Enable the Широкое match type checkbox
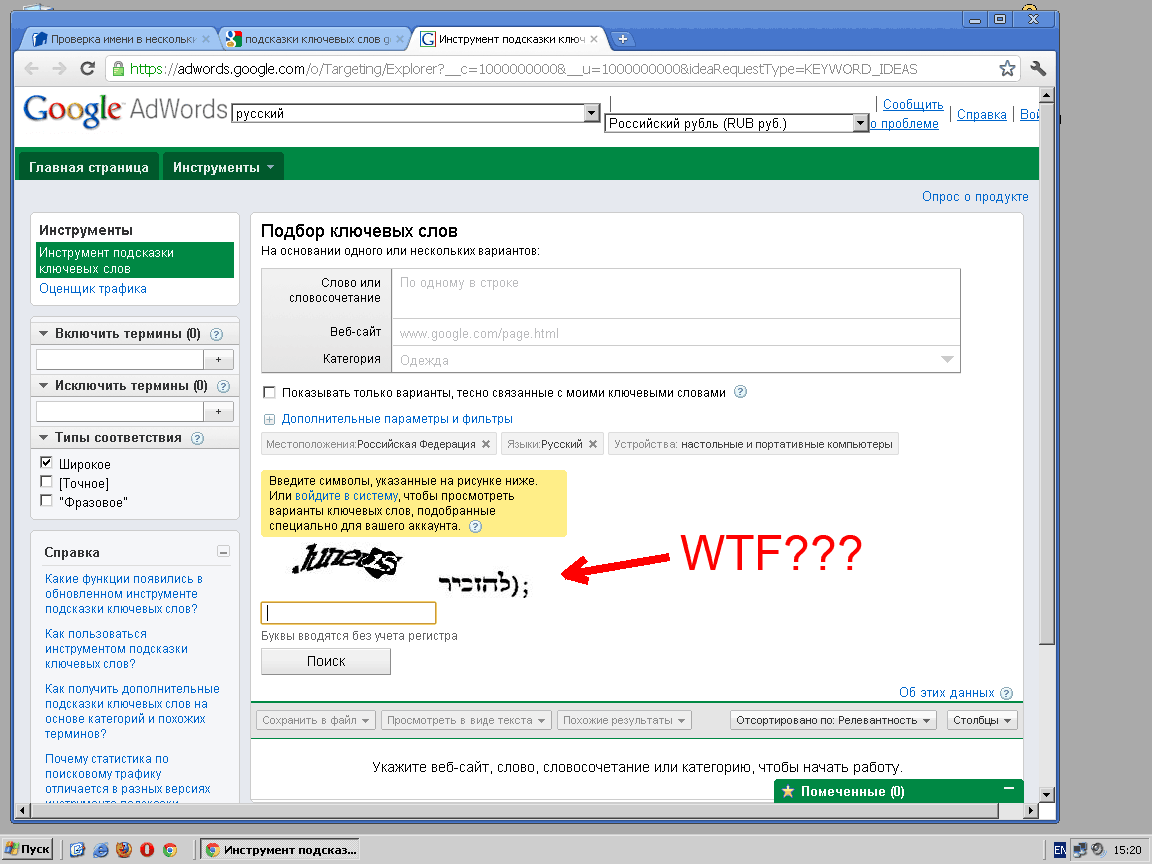 pos(46,464)
